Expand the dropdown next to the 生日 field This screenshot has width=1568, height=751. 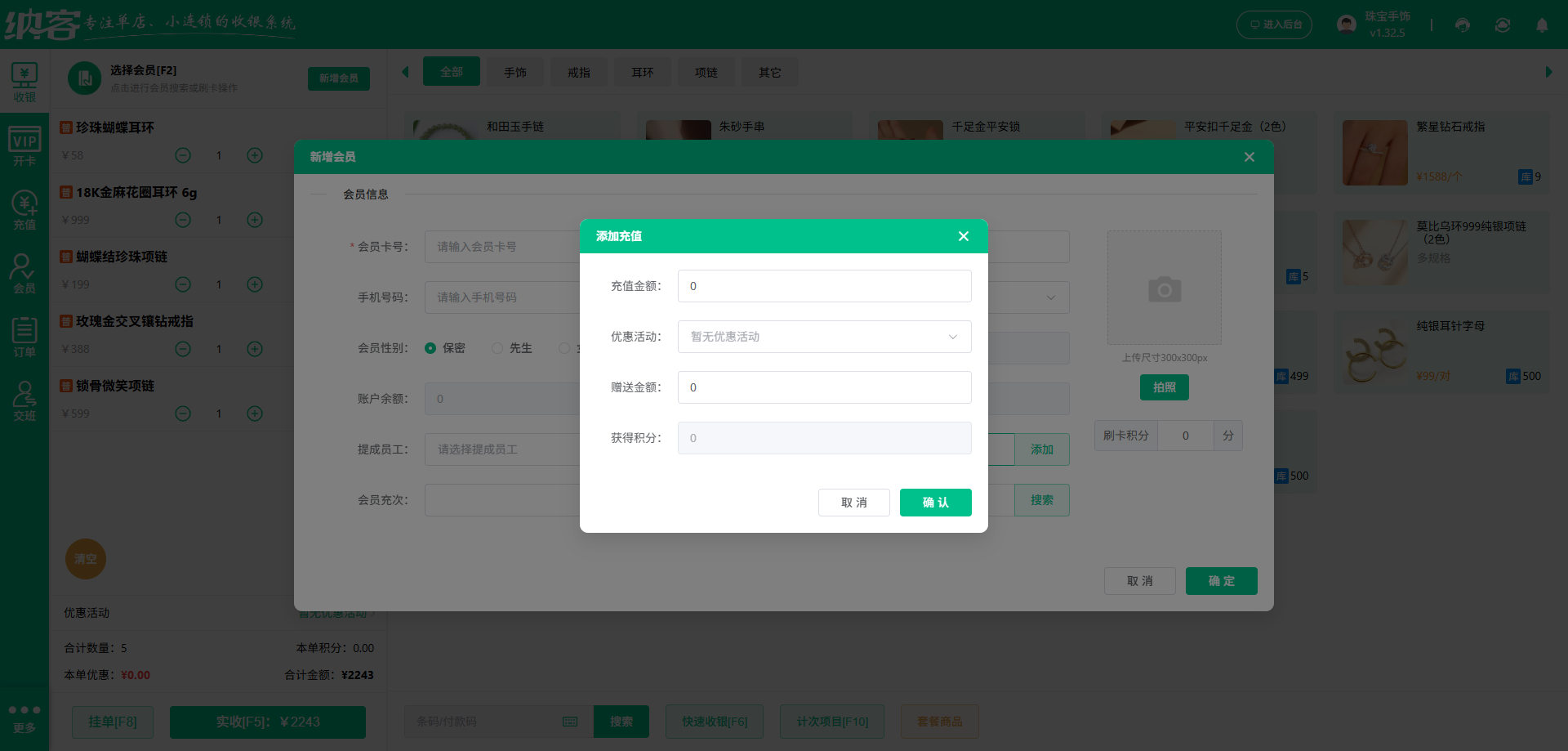(x=1051, y=297)
